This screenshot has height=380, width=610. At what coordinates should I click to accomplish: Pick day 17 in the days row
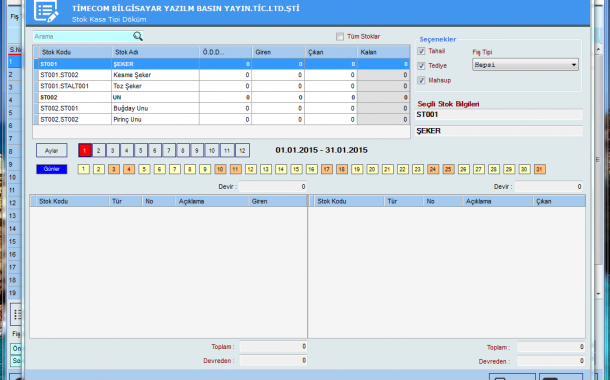327,169
